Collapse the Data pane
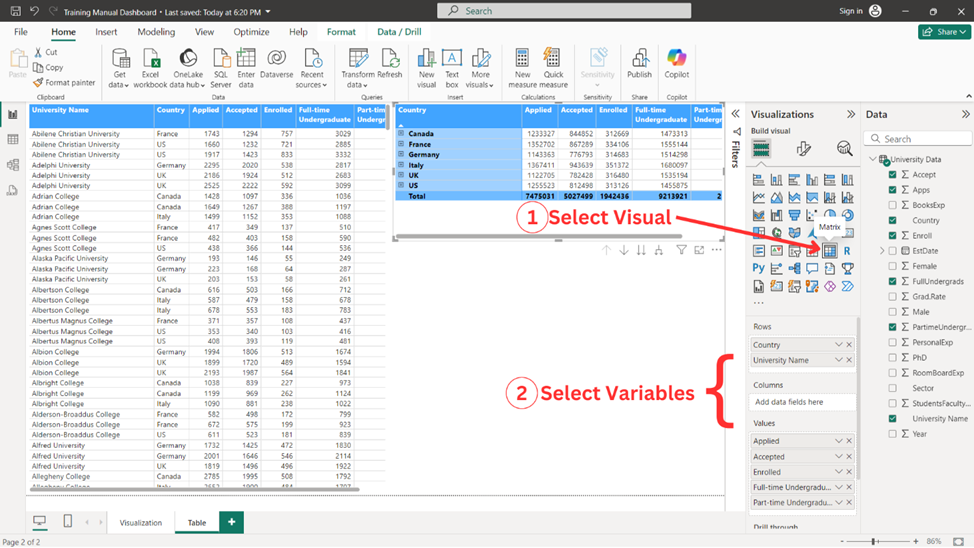Screen dimensions: 974x548 [x=965, y=114]
